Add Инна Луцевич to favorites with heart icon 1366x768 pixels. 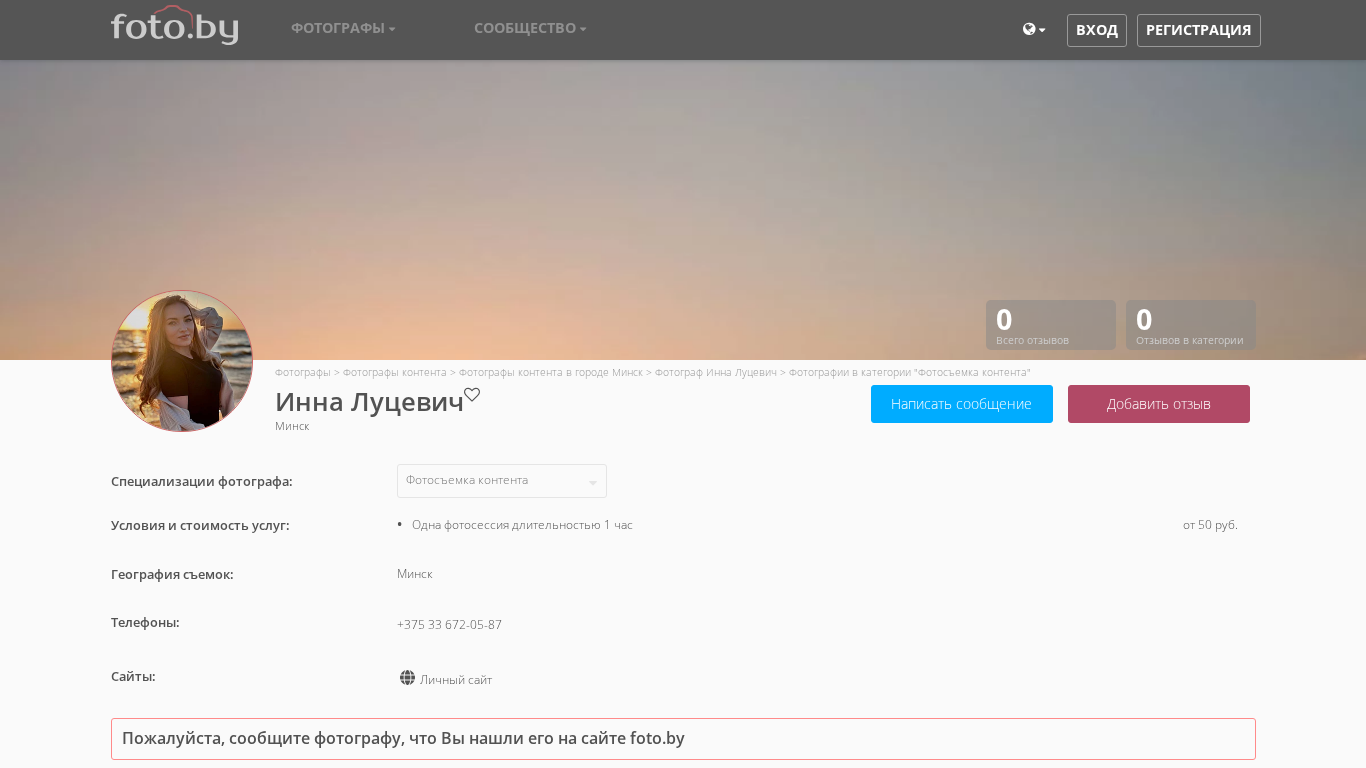pyautogui.click(x=472, y=394)
